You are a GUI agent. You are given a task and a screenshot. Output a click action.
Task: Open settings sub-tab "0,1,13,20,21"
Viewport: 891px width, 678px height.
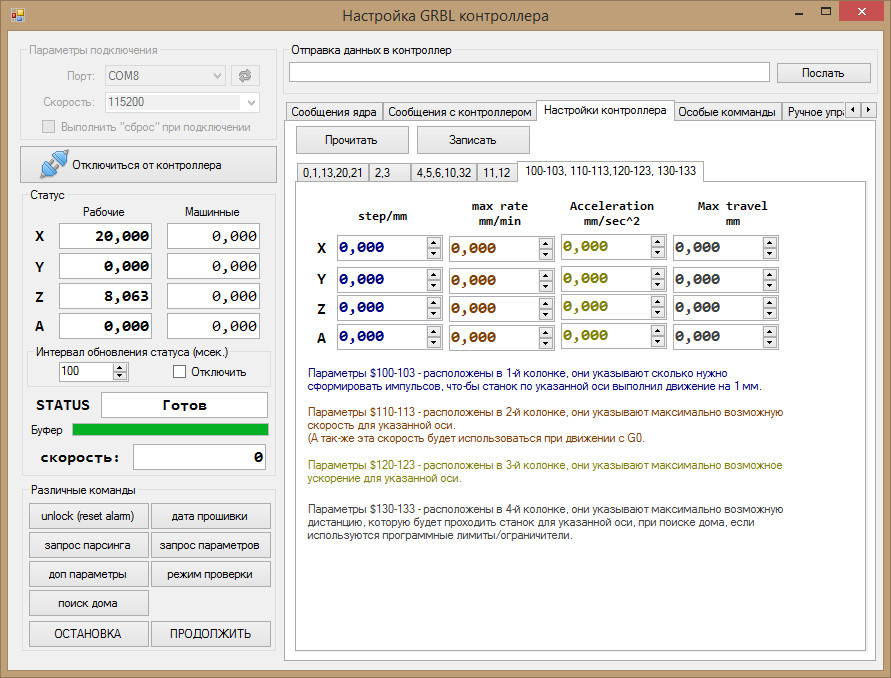(332, 173)
